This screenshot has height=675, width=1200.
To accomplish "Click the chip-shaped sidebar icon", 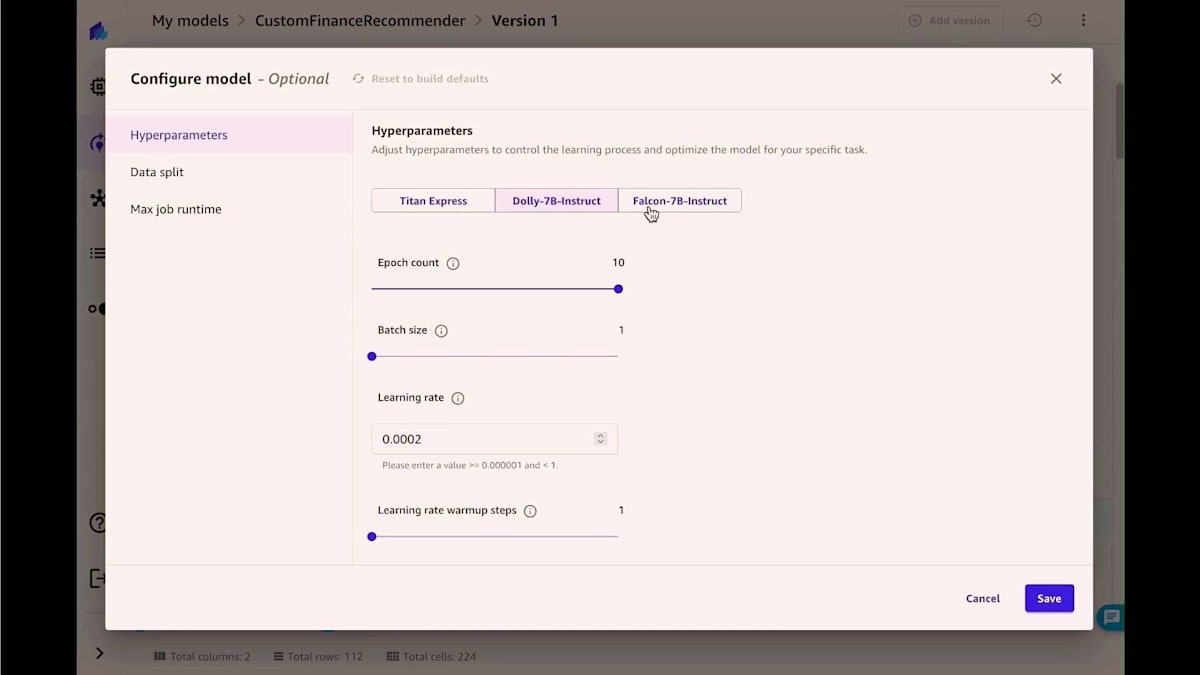I will coord(98,87).
